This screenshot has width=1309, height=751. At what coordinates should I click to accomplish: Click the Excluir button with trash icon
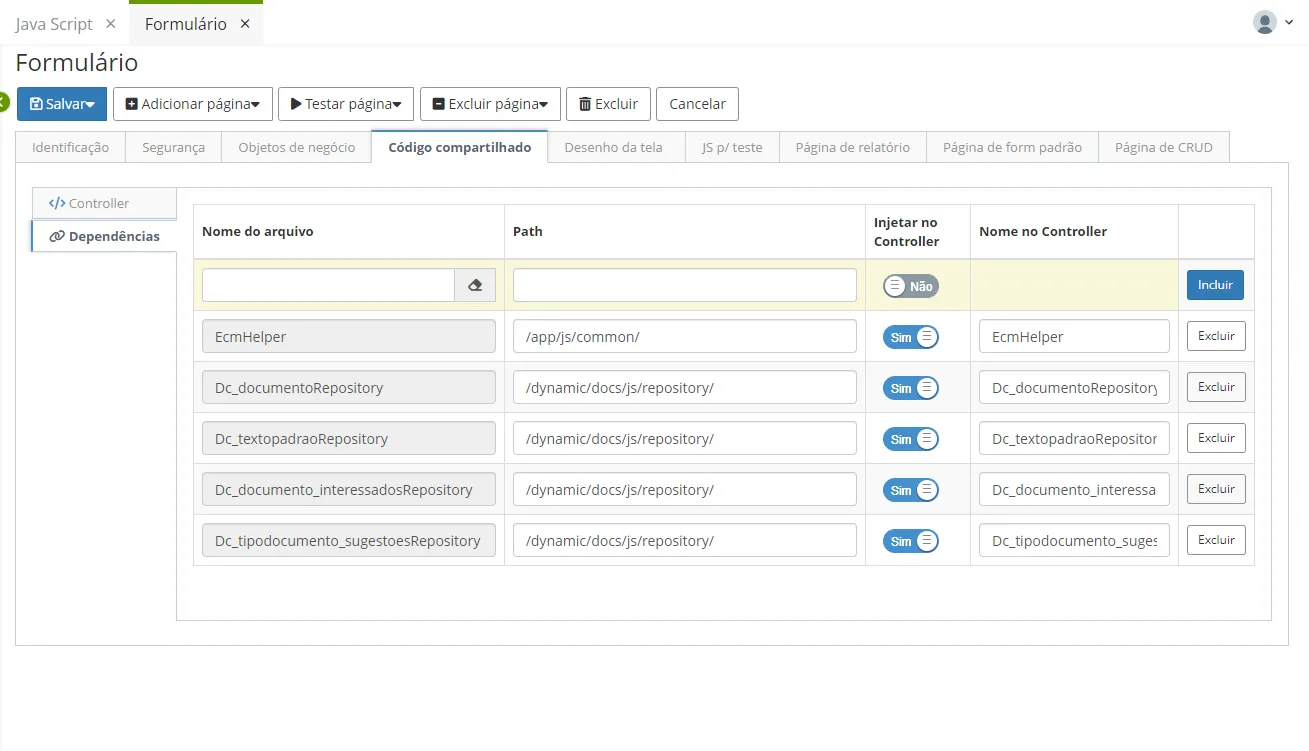coord(609,104)
